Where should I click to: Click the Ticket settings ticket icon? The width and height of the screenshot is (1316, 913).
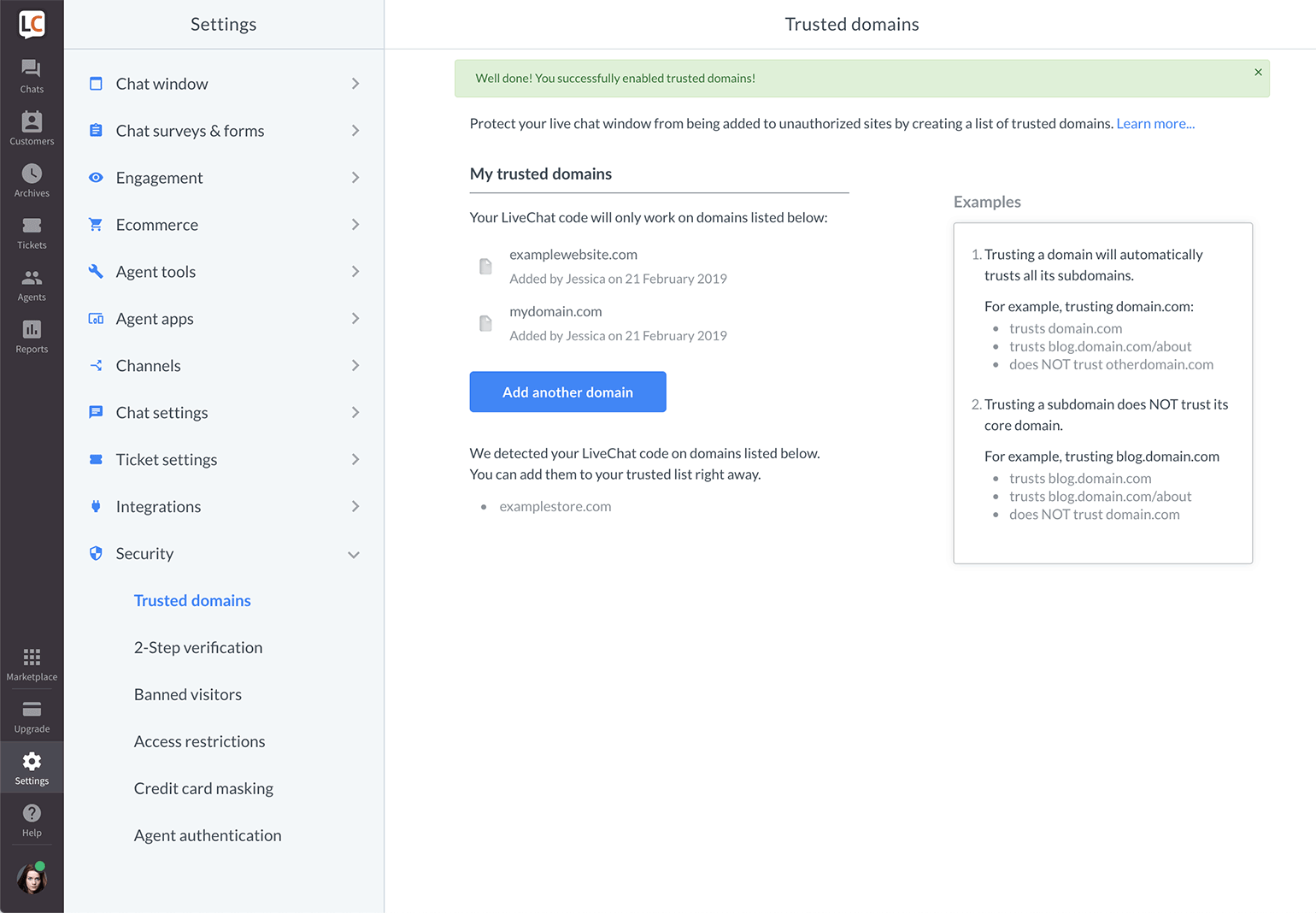point(96,460)
